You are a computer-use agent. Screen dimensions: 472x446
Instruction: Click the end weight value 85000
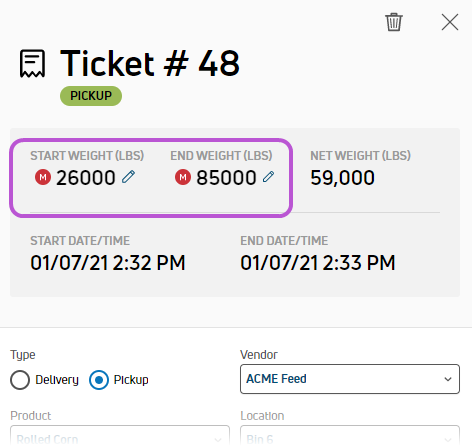point(226,177)
